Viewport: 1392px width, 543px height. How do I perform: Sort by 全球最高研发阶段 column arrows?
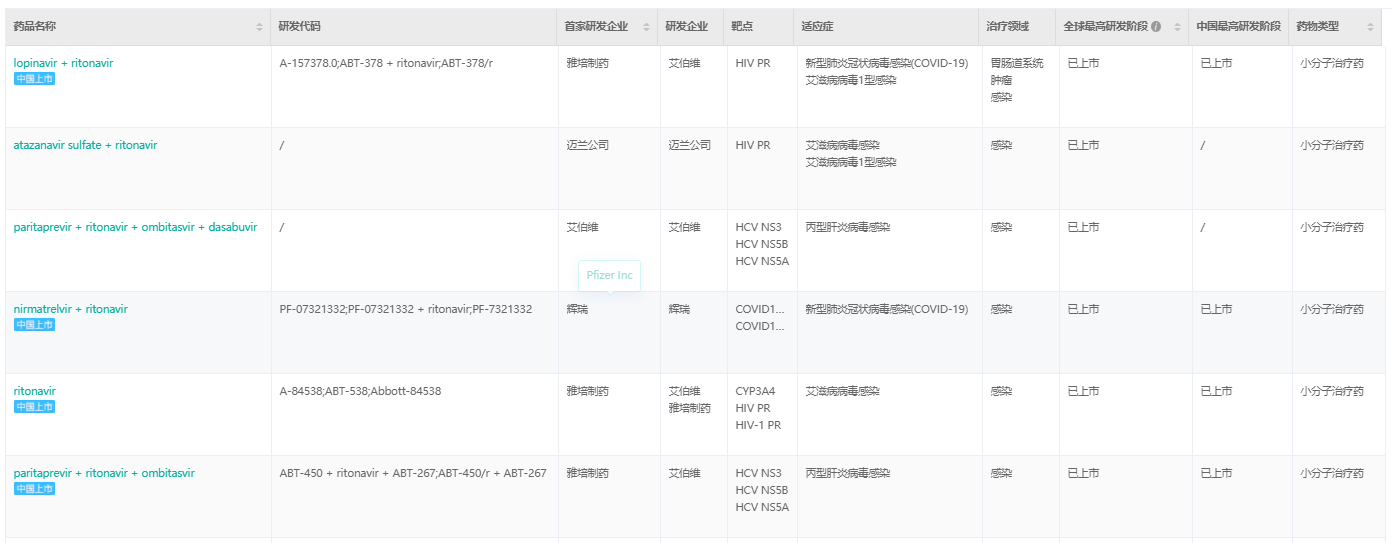tap(1176, 27)
